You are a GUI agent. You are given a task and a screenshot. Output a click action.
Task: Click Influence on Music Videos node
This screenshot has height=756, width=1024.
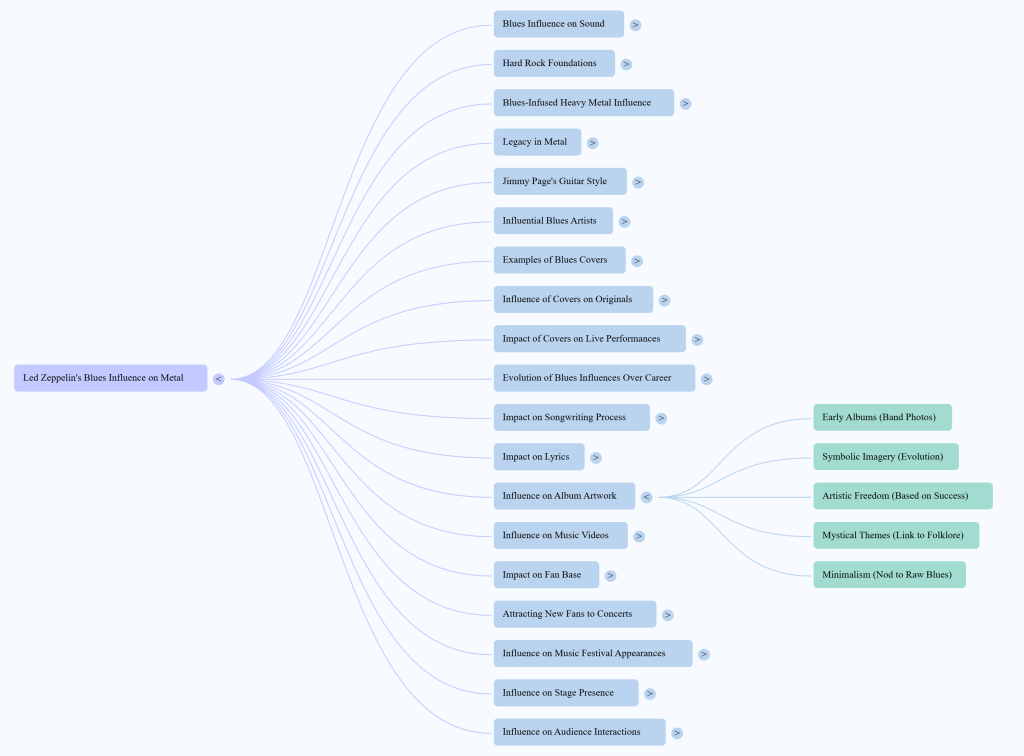point(560,535)
